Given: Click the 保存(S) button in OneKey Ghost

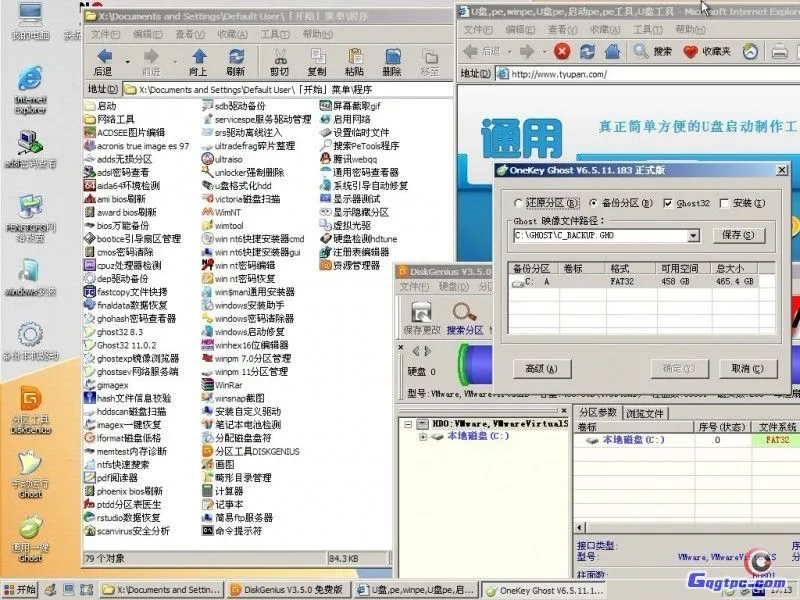Looking at the screenshot, I should [737, 235].
